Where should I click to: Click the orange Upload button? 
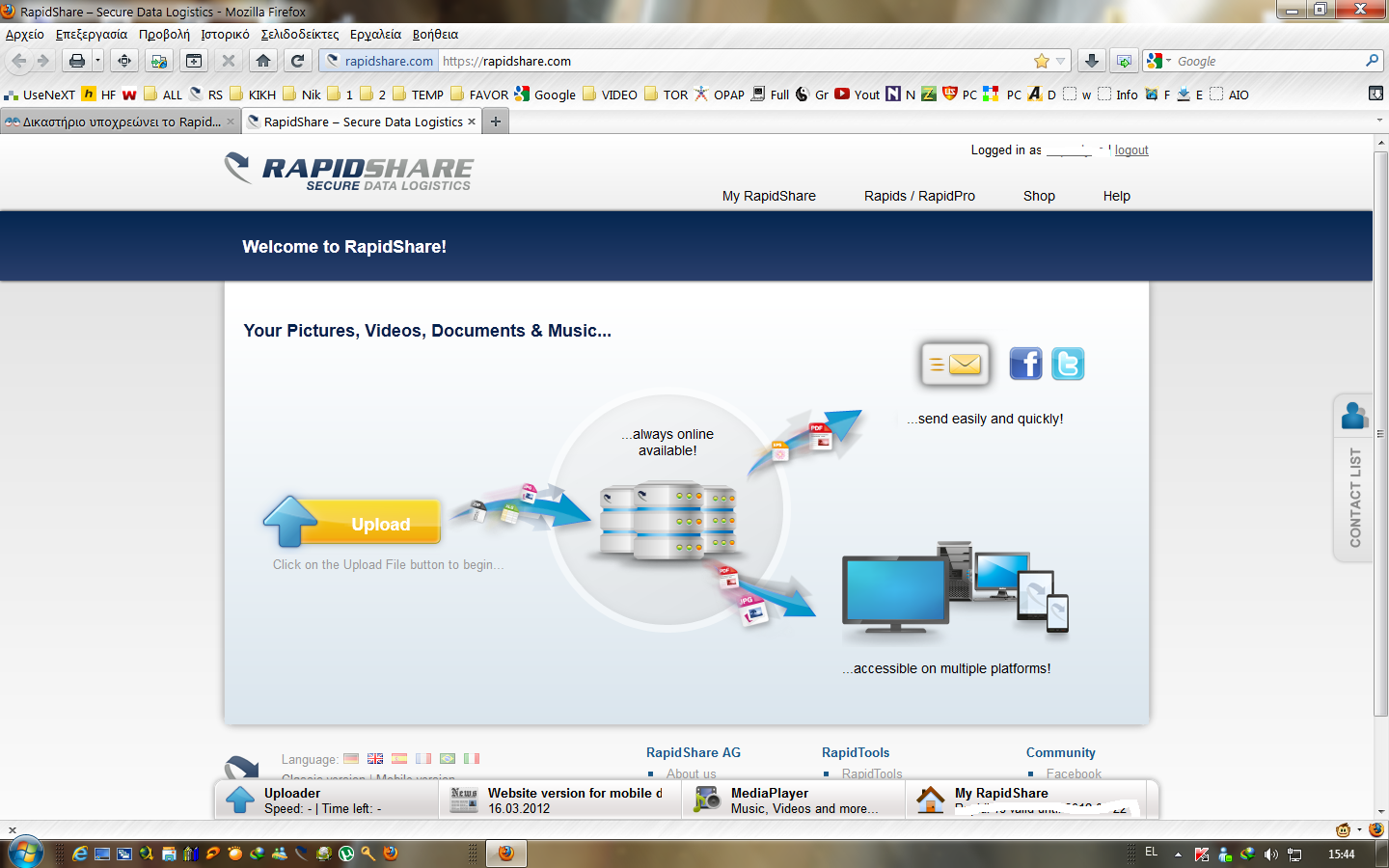point(352,522)
